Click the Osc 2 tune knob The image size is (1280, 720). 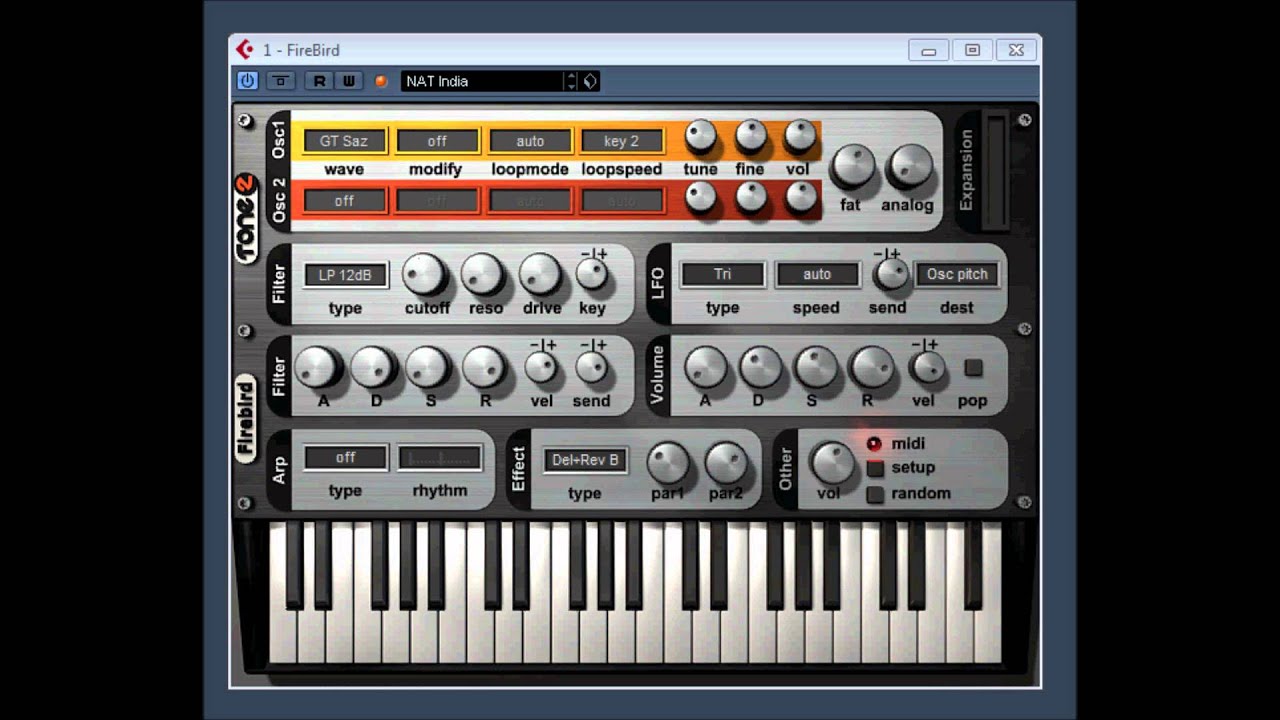[x=701, y=198]
